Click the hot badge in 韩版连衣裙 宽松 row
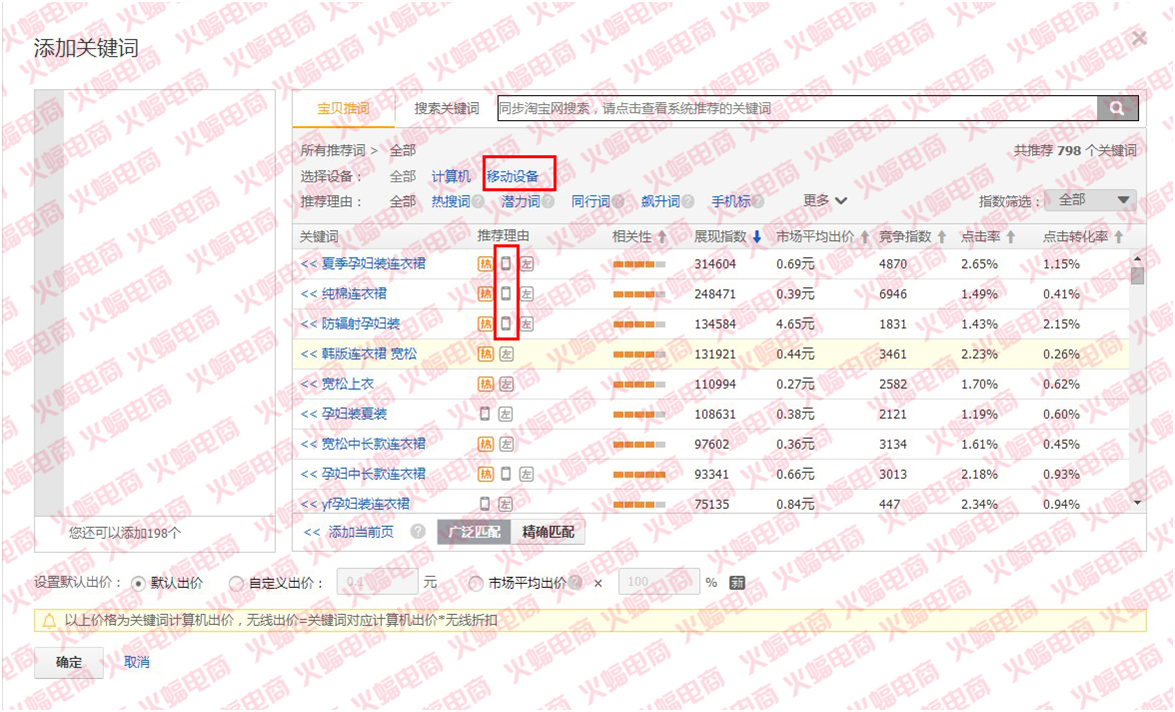The image size is (1175, 712). [x=486, y=354]
